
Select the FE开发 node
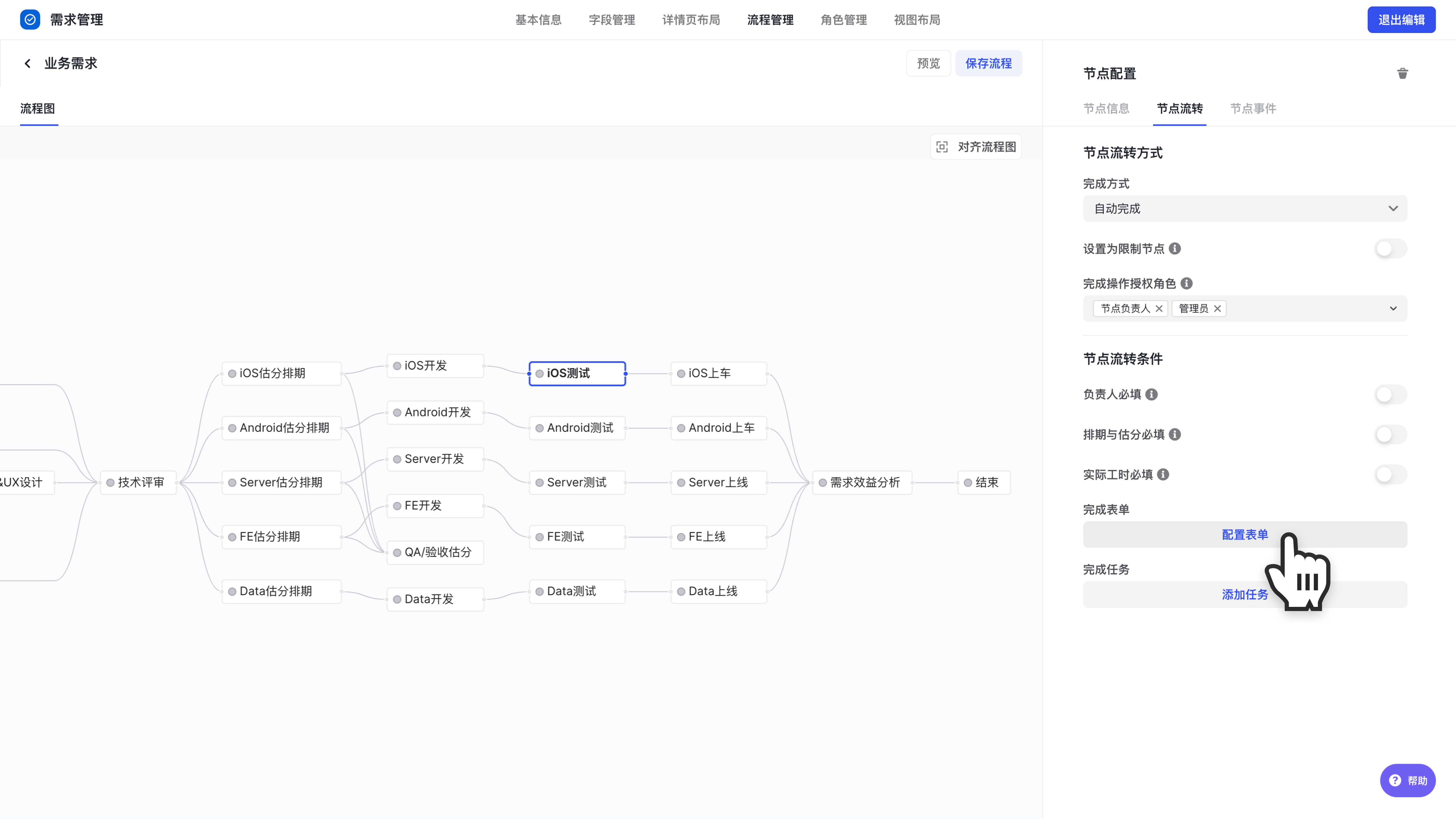tap(435, 506)
